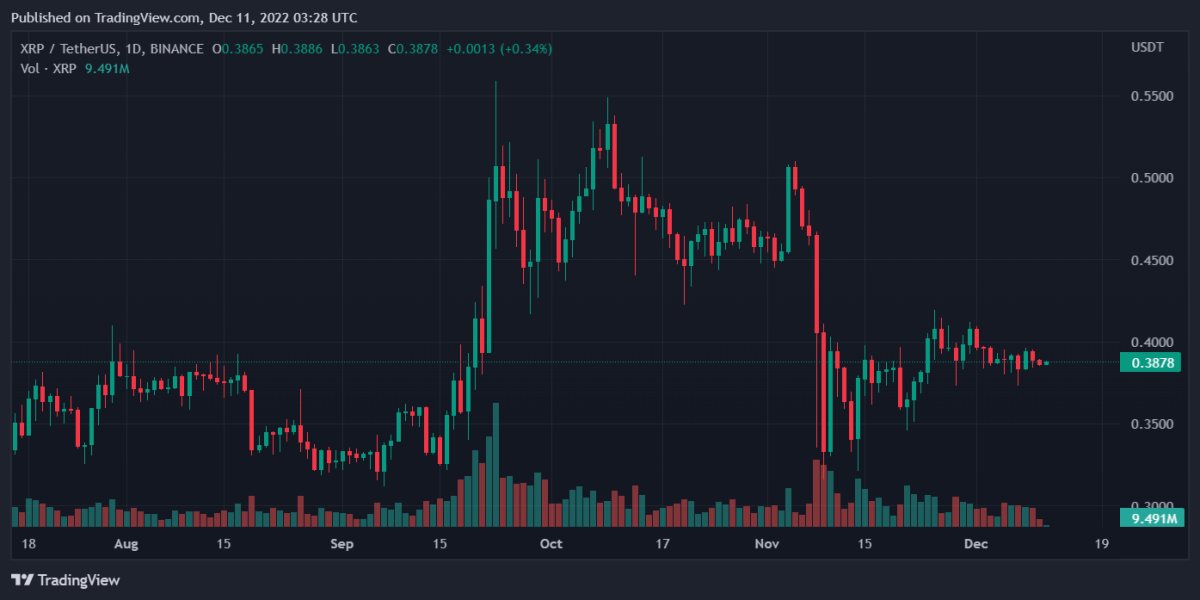Click the 0.3000 price axis label
This screenshot has height=600, width=1200.
click(x=1150, y=507)
